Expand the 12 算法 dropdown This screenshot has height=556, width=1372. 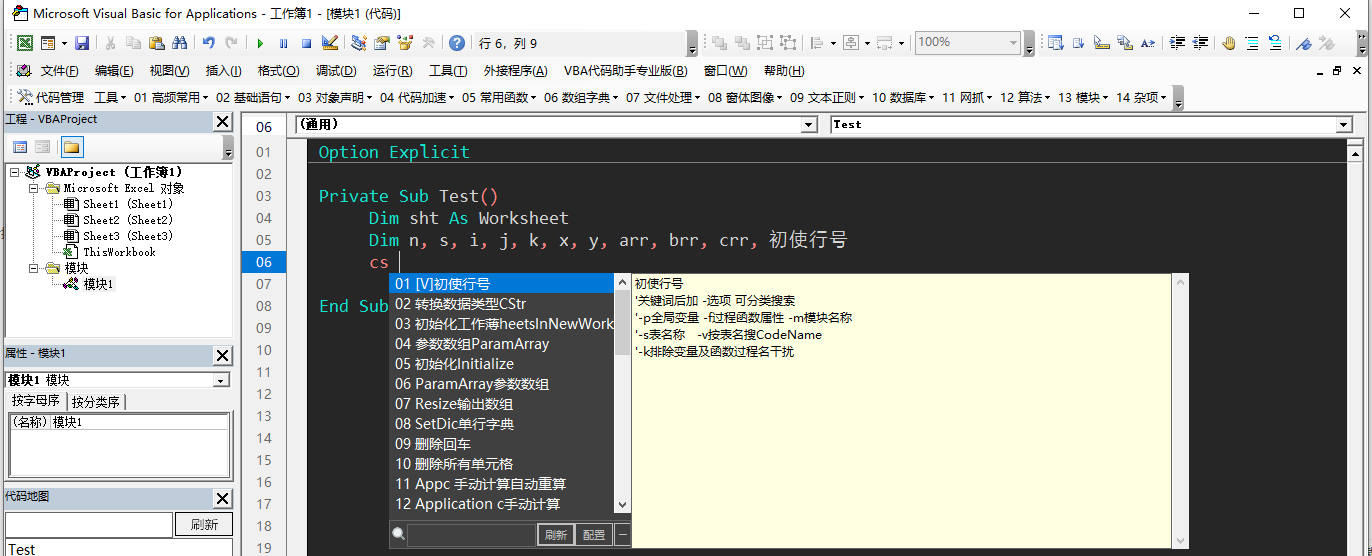click(x=1026, y=97)
